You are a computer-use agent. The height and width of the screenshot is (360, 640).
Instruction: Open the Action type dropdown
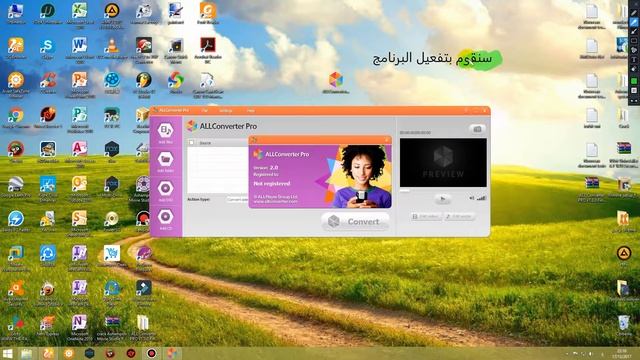pyautogui.click(x=238, y=200)
